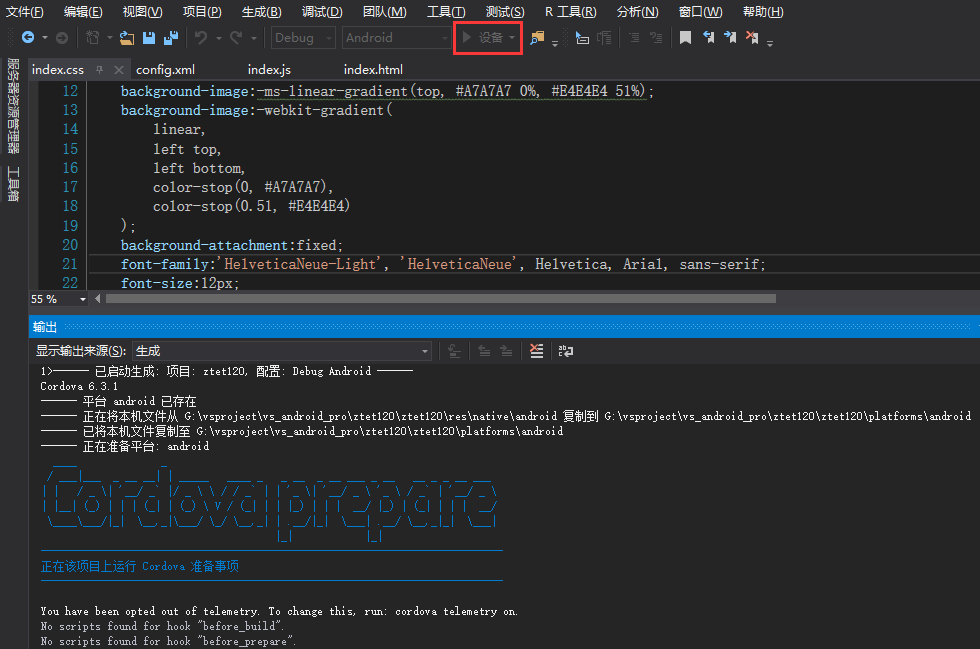Open the Debug configuration dropdown
This screenshot has height=649, width=980.
[305, 38]
